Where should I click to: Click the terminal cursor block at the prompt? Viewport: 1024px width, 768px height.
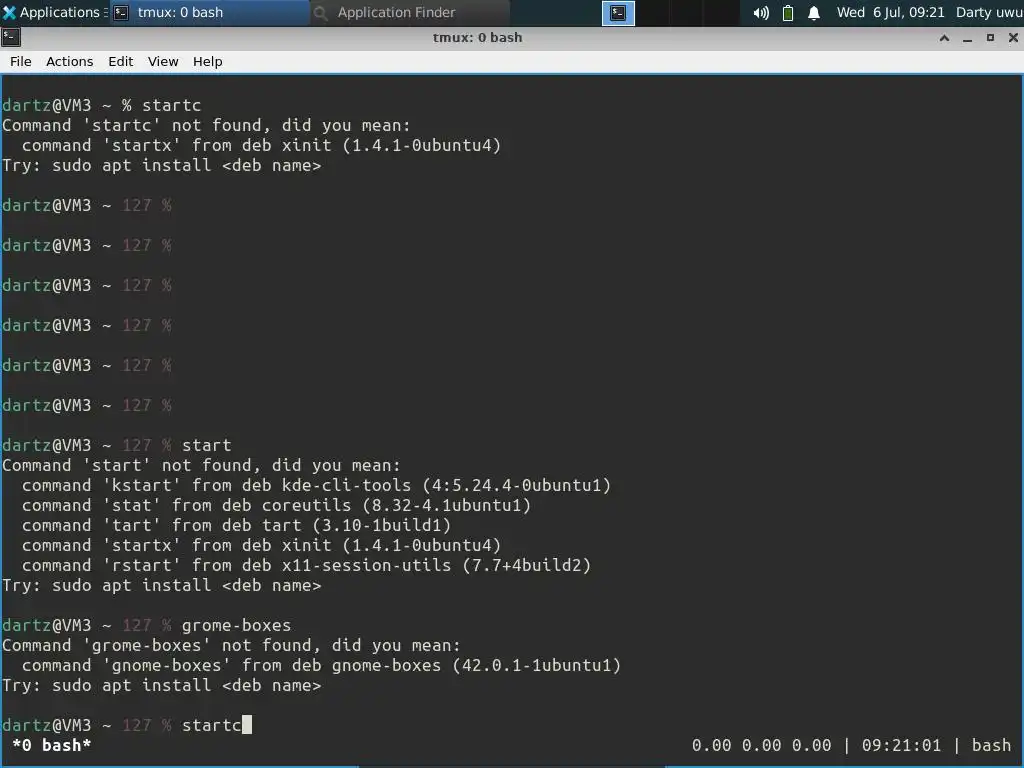tap(247, 725)
